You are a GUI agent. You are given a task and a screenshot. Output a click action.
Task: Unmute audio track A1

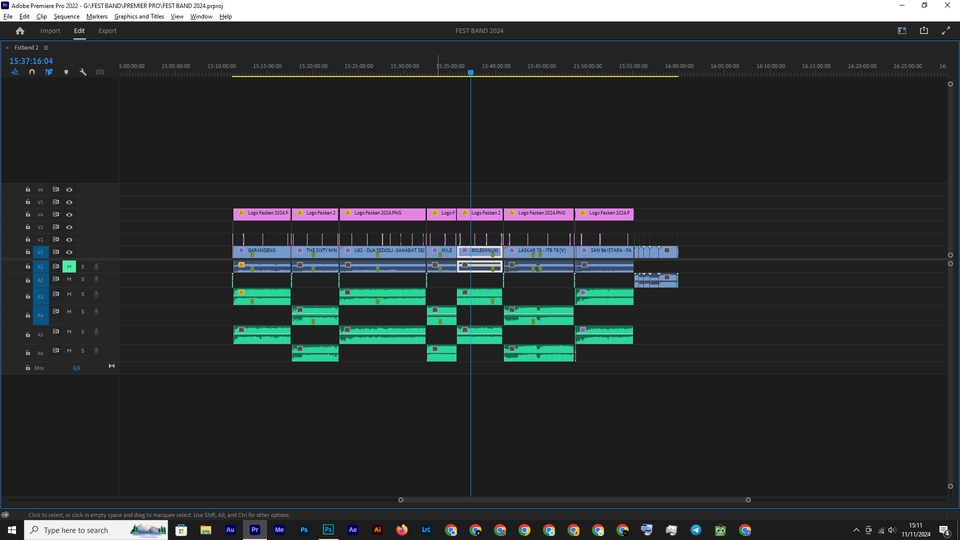[69, 267]
